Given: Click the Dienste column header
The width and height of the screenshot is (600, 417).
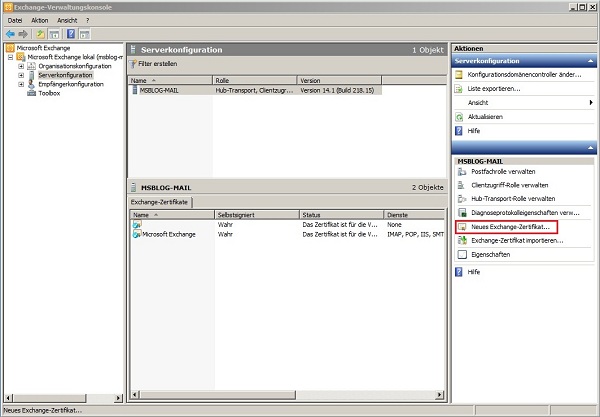Looking at the screenshot, I should (414, 215).
